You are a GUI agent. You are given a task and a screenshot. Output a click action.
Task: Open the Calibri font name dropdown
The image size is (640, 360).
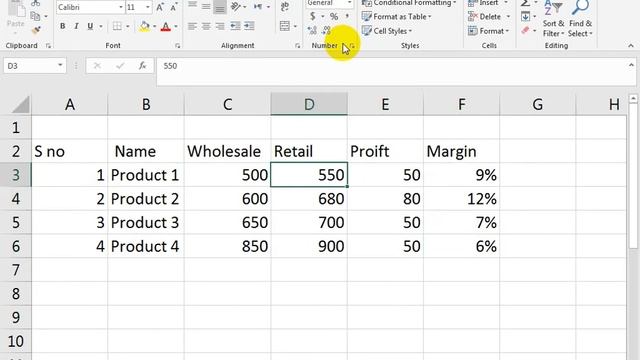(121, 7)
